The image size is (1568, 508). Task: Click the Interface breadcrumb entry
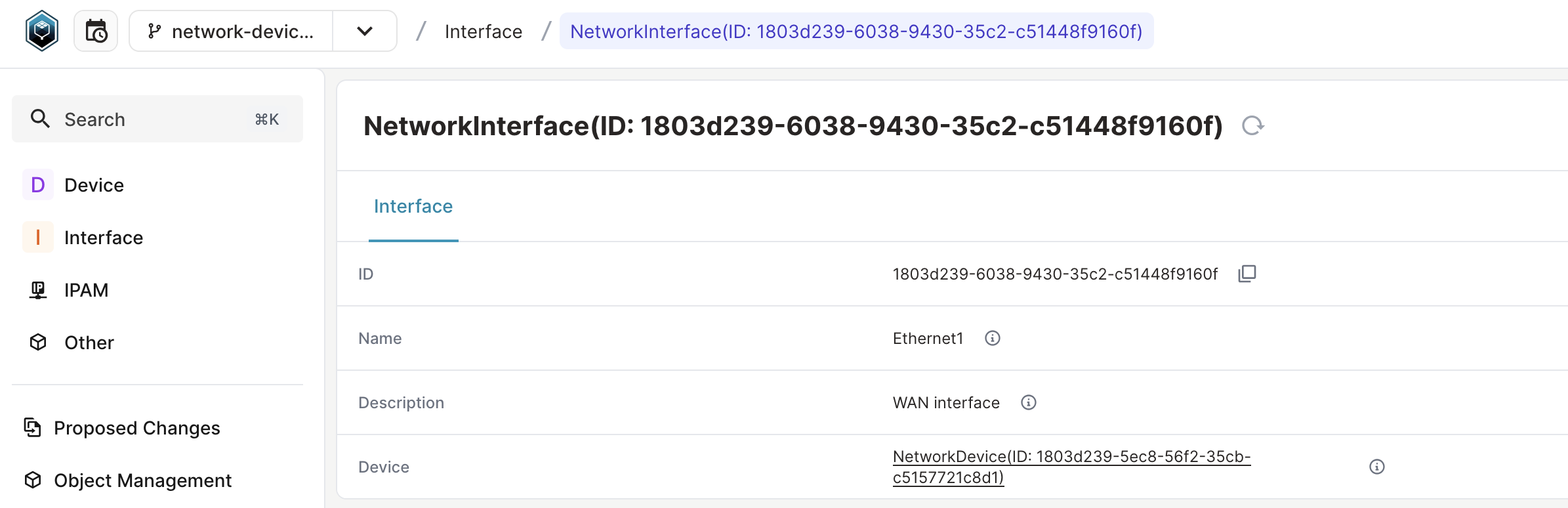[484, 31]
